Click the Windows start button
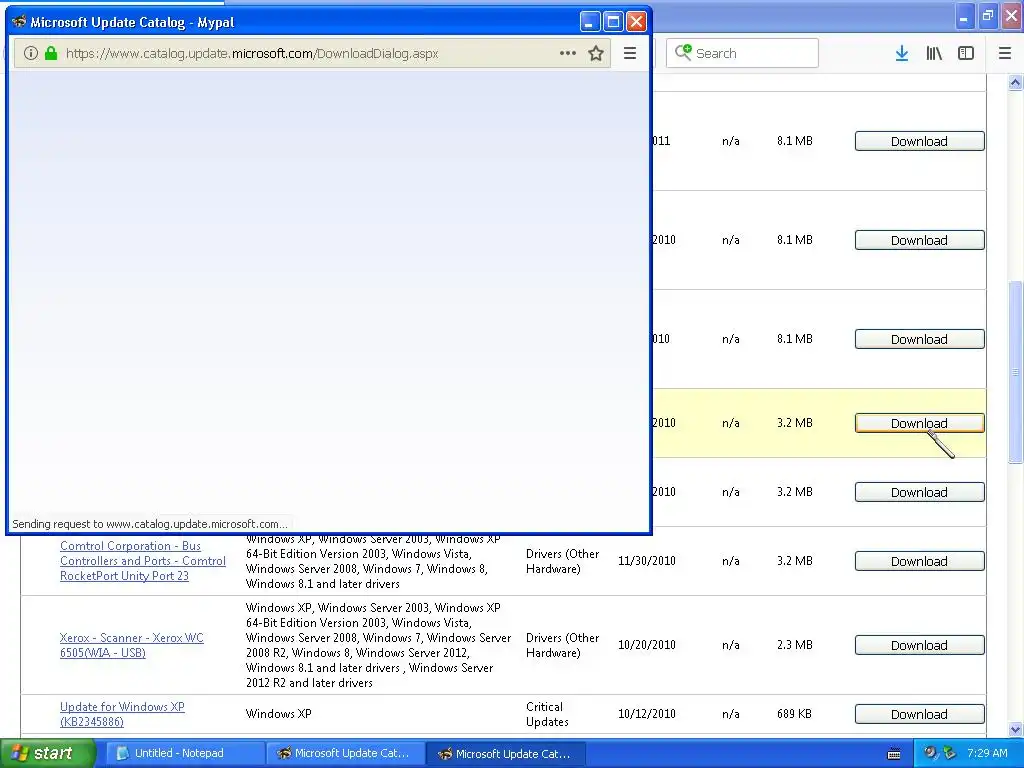Viewport: 1024px width, 768px height. click(x=48, y=753)
